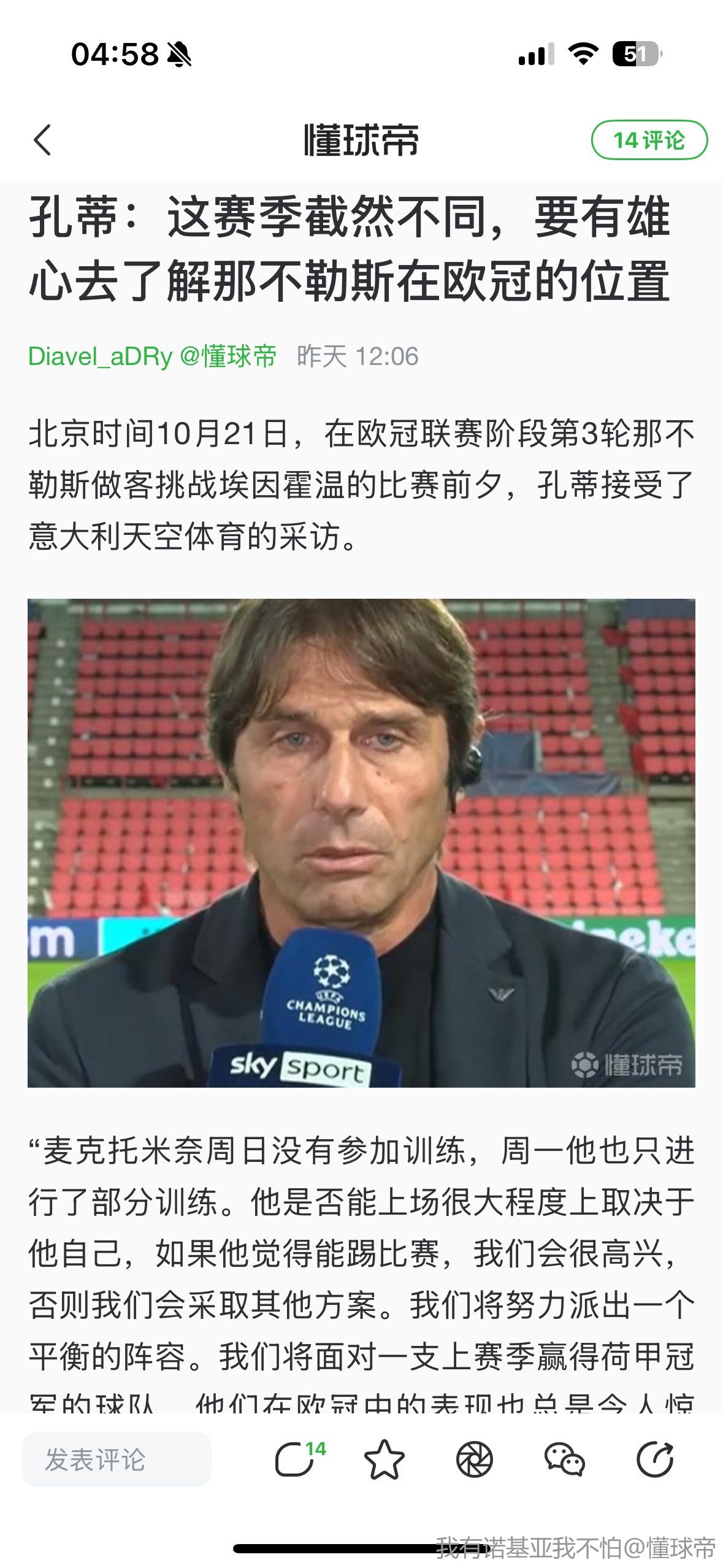Image resolution: width=723 pixels, height=1568 pixels.
Task: Tap the Wi-Fi status icon
Action: pyautogui.click(x=584, y=54)
